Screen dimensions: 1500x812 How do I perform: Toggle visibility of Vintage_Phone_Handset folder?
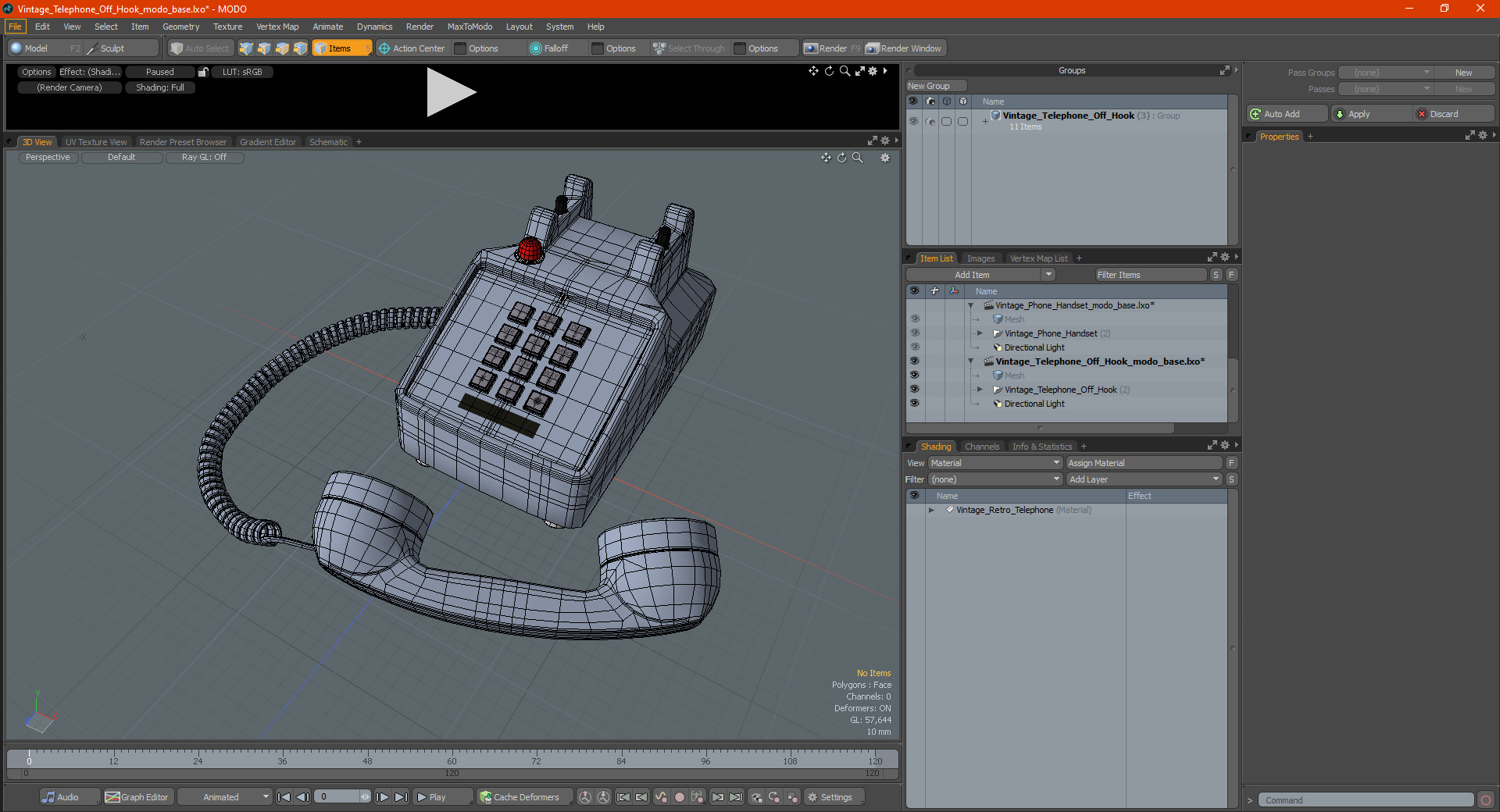(x=914, y=333)
